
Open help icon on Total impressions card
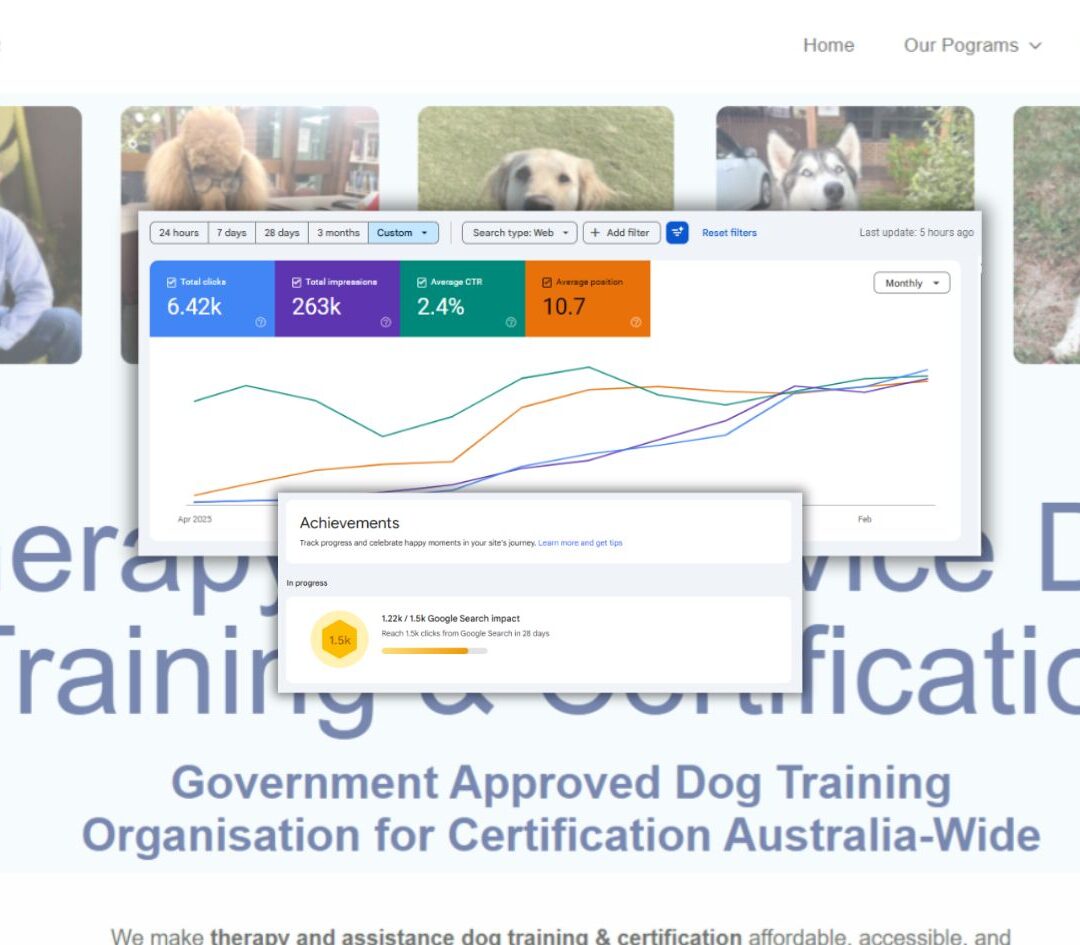(386, 322)
